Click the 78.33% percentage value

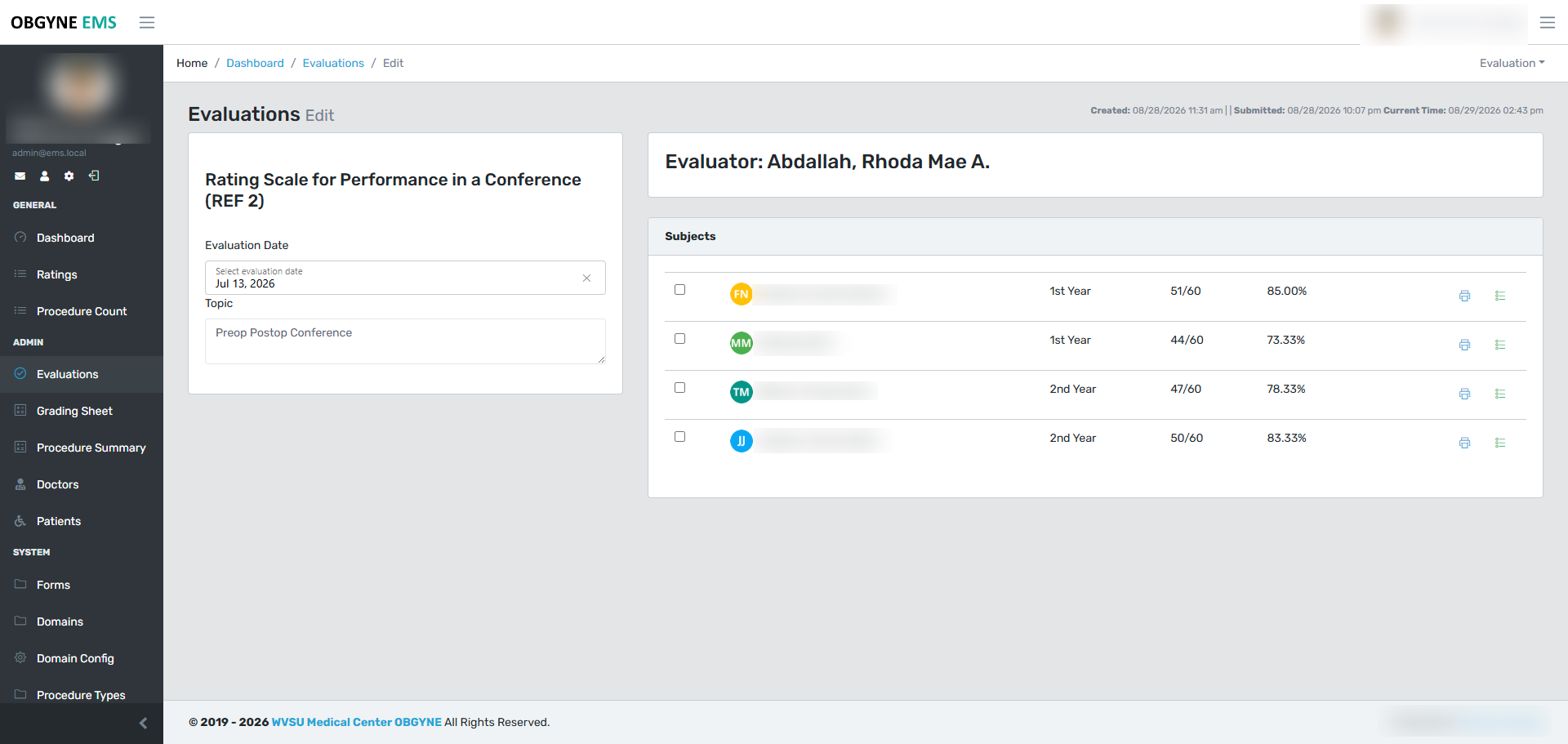tap(1285, 389)
